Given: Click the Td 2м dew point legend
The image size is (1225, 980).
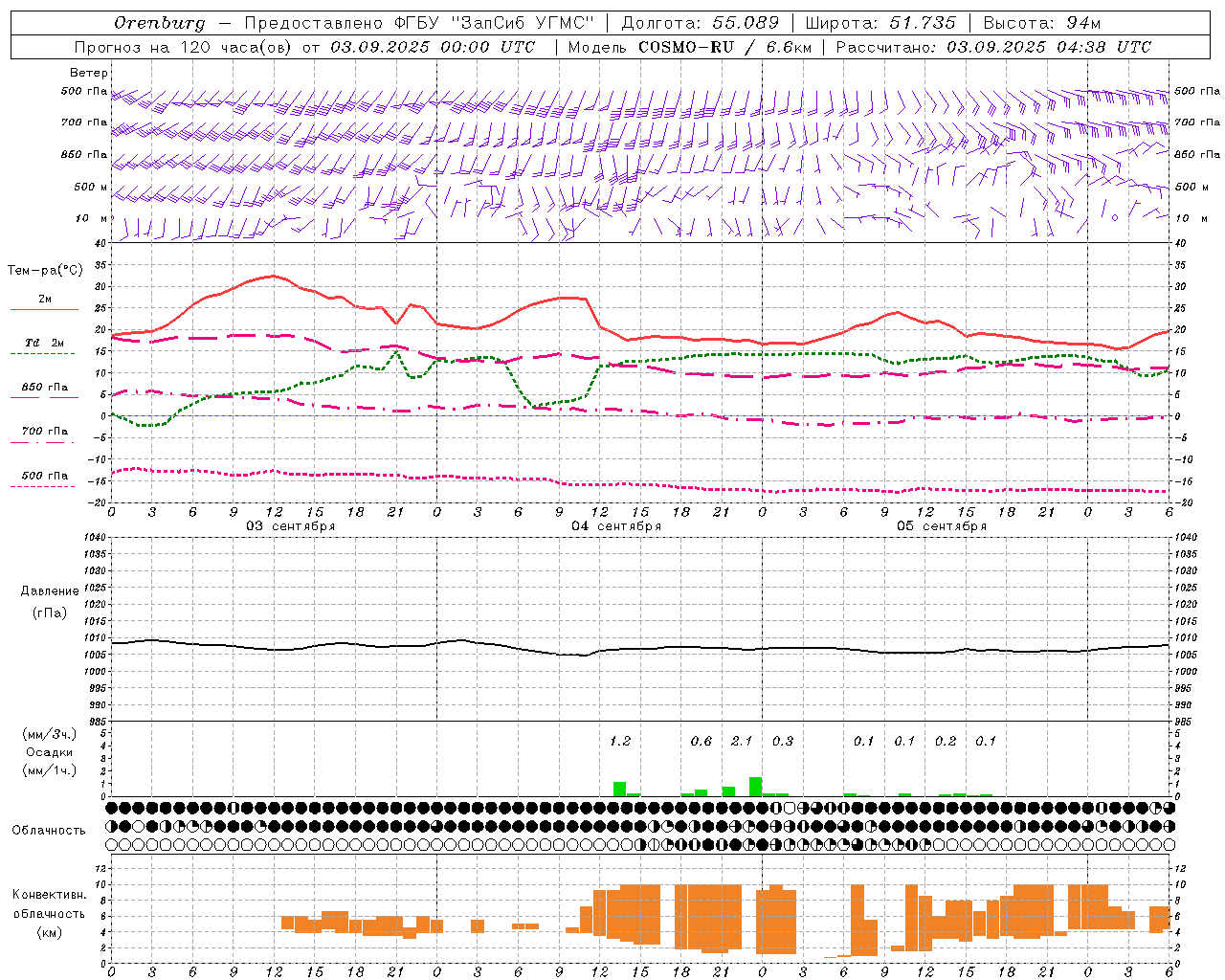Looking at the screenshot, I should tap(45, 343).
